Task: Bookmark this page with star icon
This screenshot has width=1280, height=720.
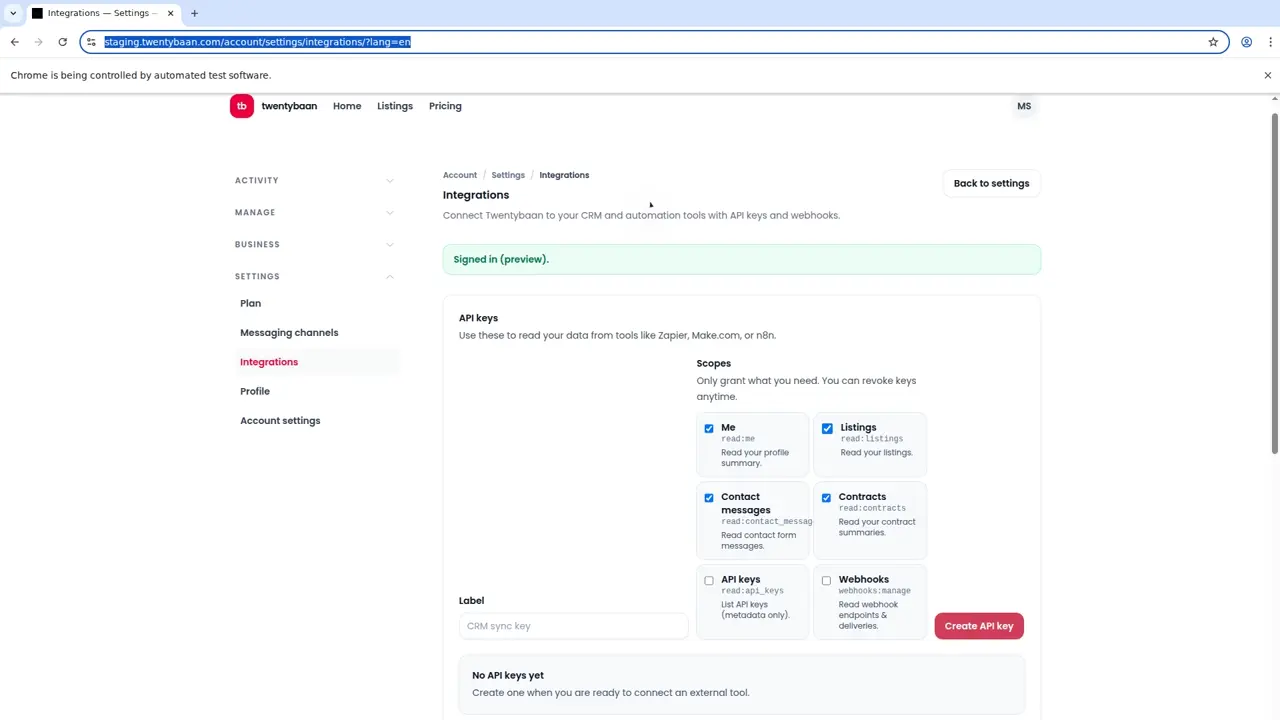Action: [1213, 42]
